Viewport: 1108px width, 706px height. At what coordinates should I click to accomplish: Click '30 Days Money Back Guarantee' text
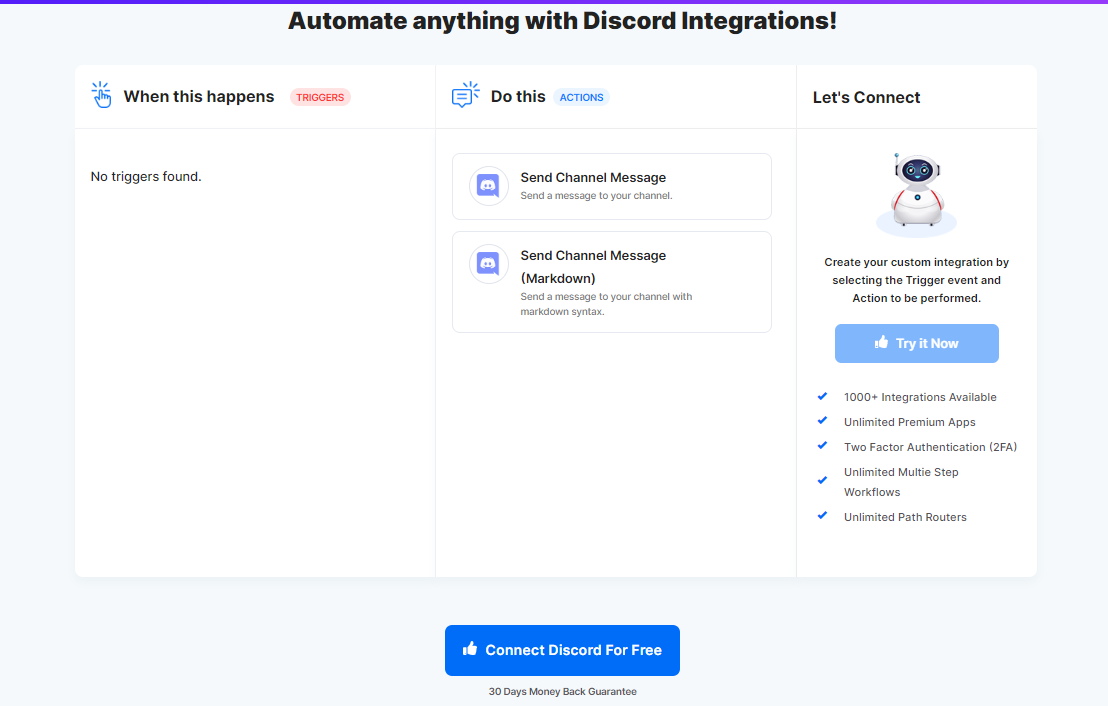point(562,692)
